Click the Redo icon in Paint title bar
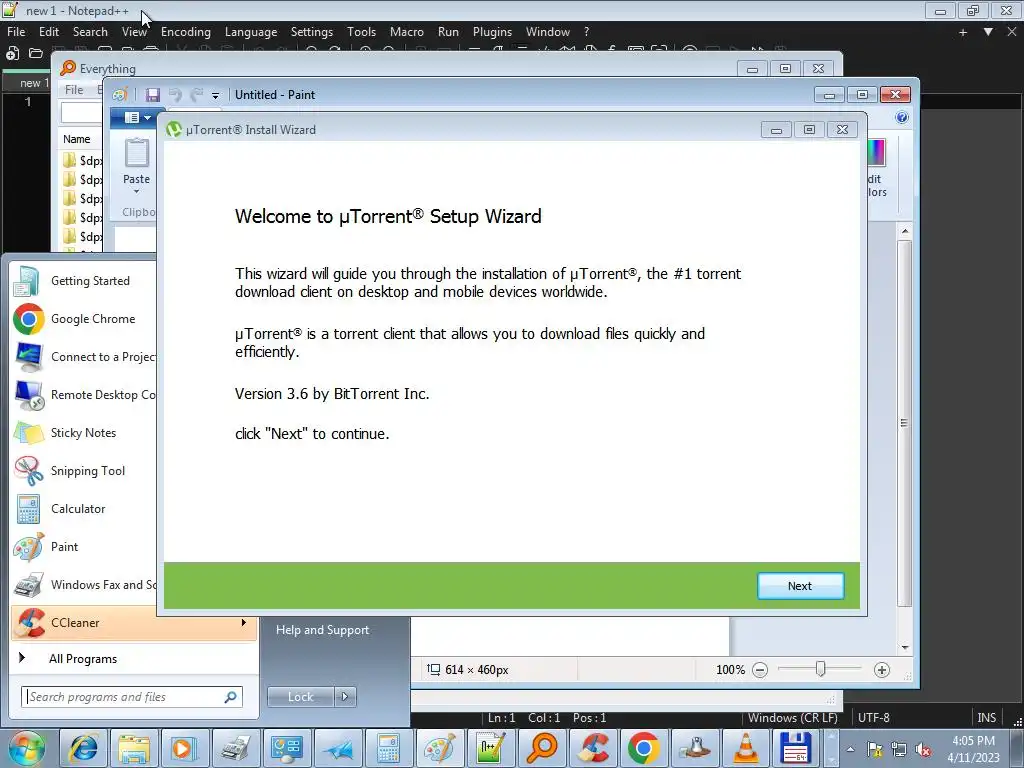This screenshot has height=768, width=1024. 197,95
